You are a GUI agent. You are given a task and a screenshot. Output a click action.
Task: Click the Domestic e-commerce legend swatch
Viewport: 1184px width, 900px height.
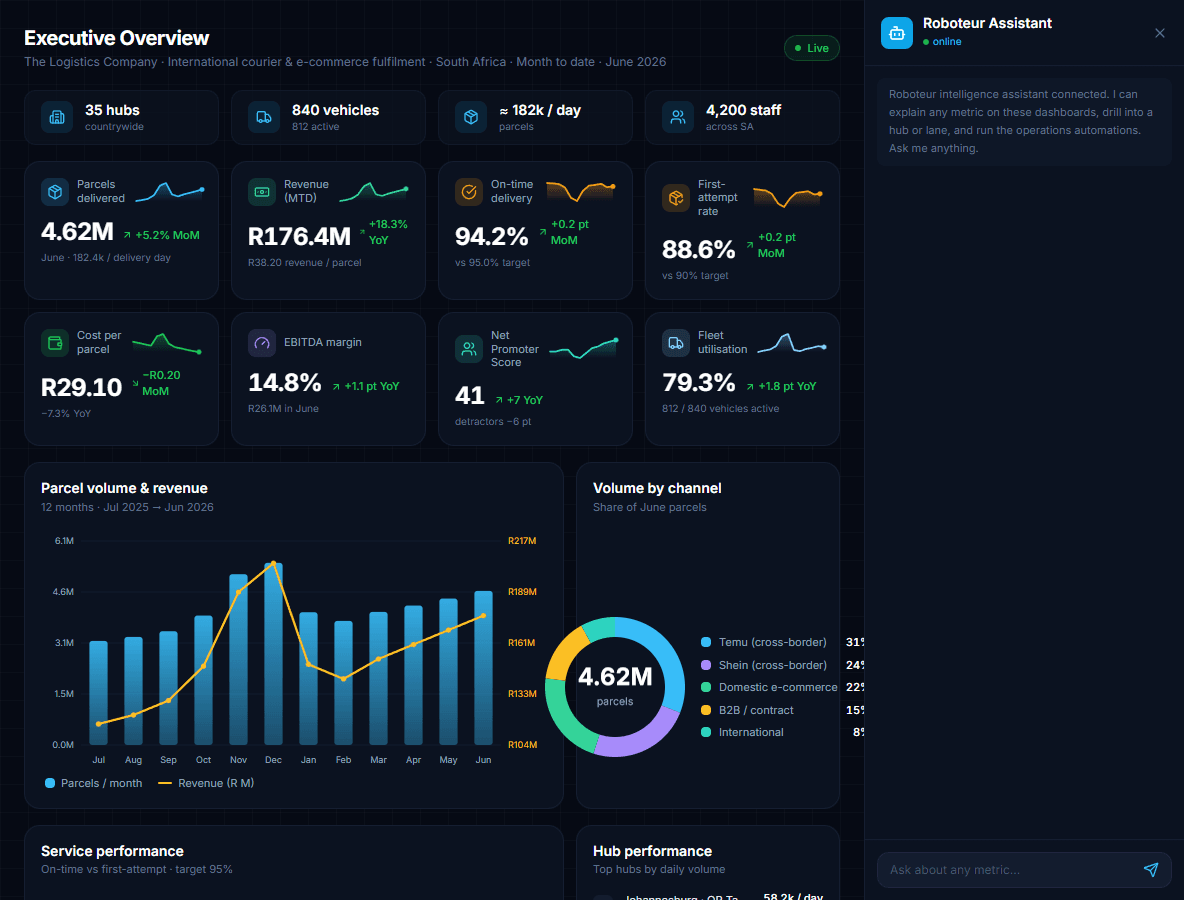(x=706, y=687)
